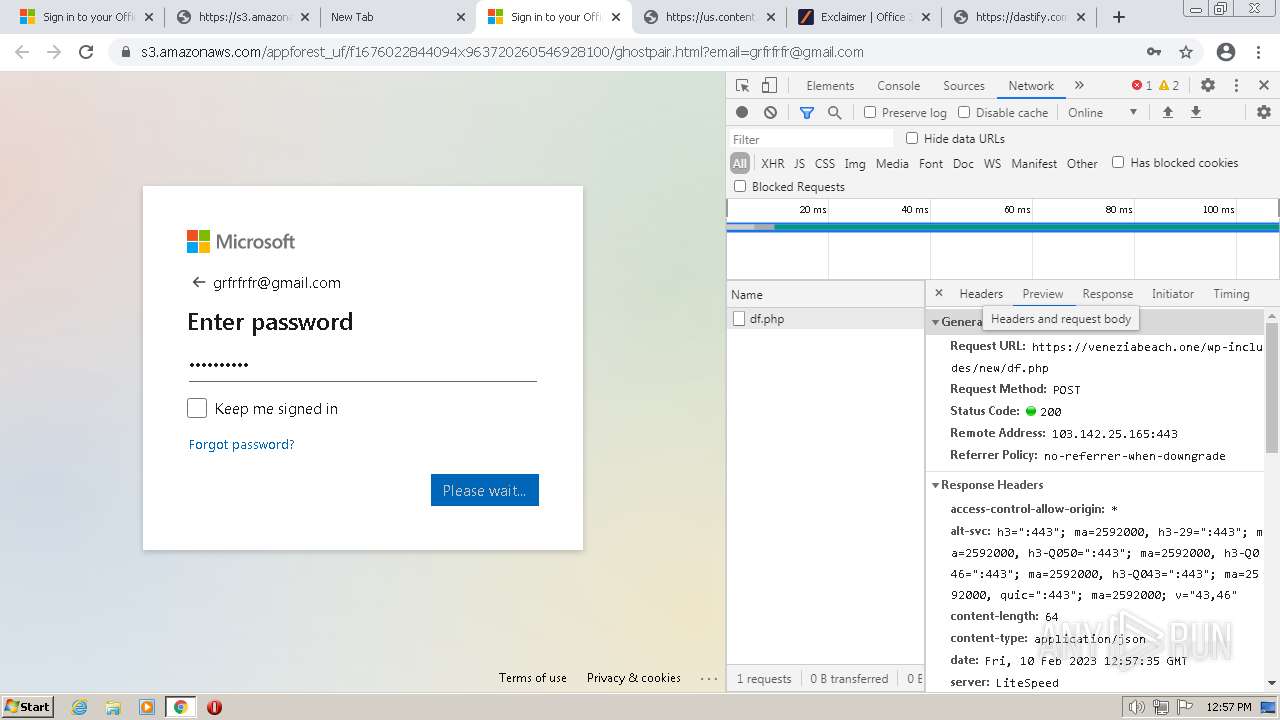Select the df.php request row
The width and height of the screenshot is (1280, 720).
click(x=826, y=319)
